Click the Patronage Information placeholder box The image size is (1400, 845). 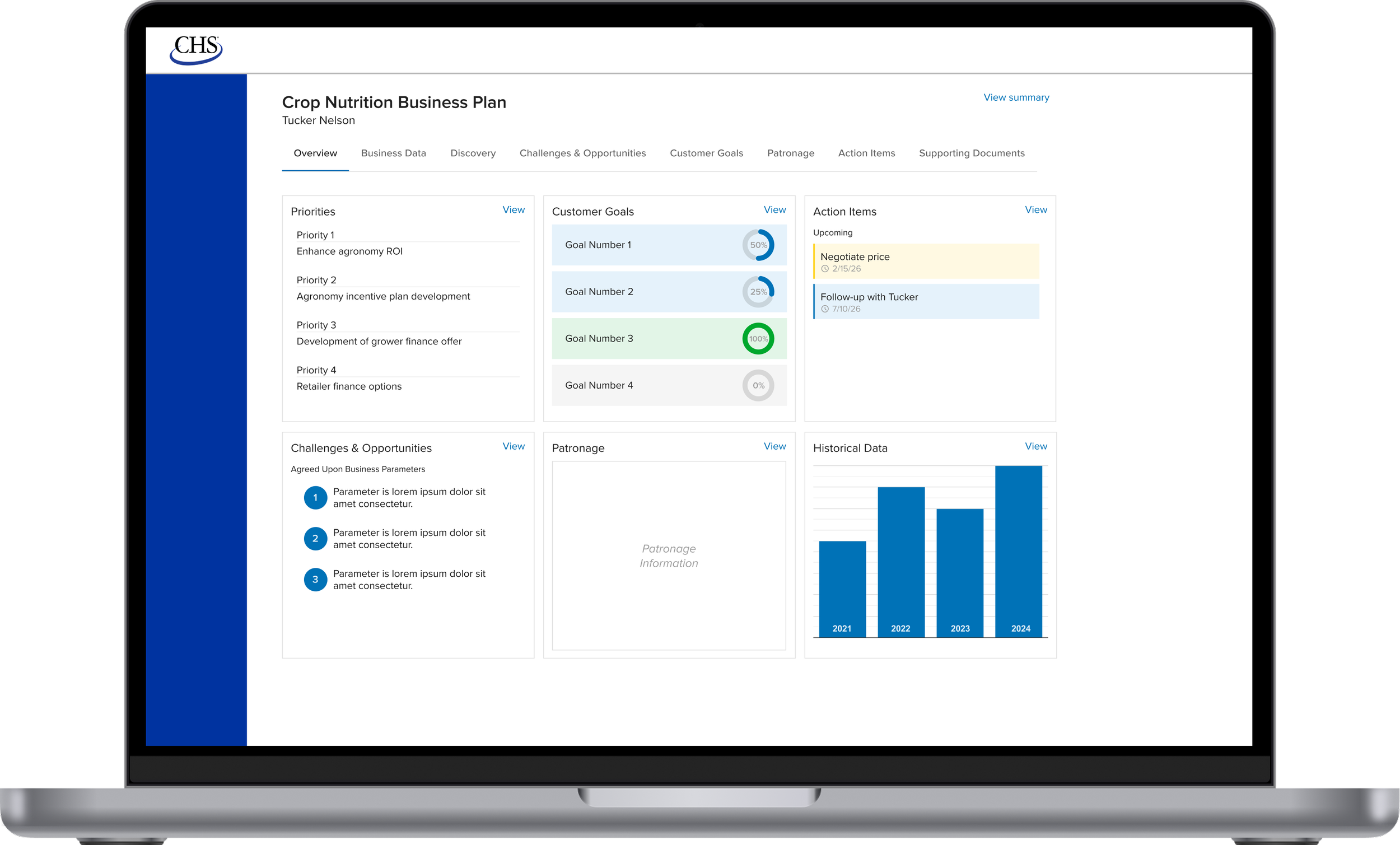point(669,555)
